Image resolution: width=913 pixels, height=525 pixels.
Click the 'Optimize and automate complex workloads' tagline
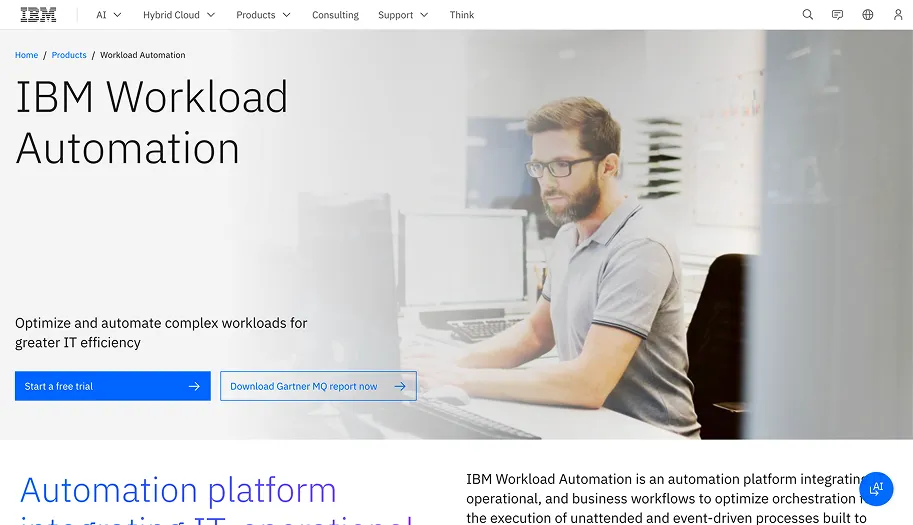point(161,332)
